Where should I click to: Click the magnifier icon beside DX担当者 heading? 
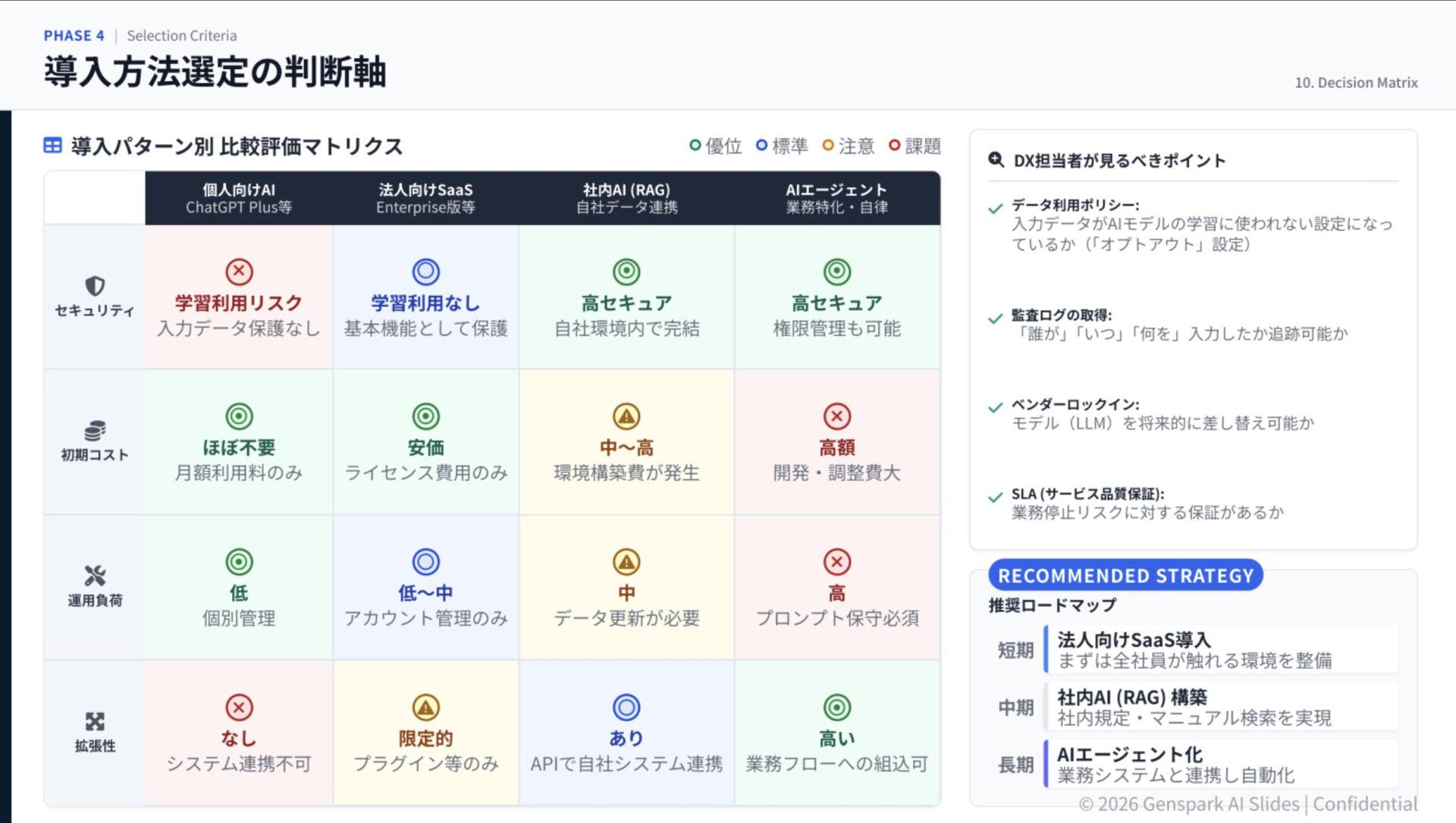[996, 160]
